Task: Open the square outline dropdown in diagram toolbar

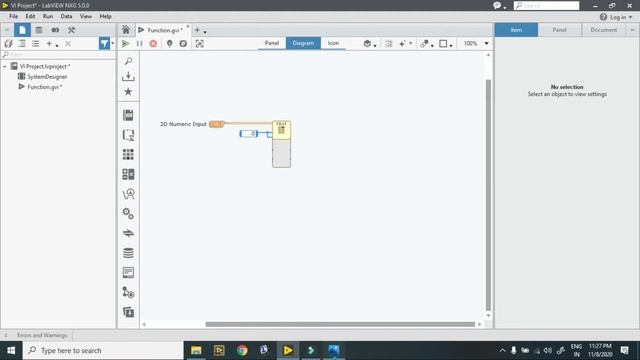Action: (446, 43)
